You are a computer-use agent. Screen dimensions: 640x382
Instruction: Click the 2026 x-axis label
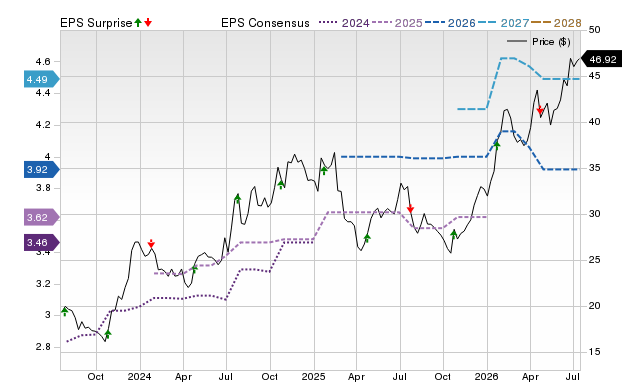[x=487, y=376]
